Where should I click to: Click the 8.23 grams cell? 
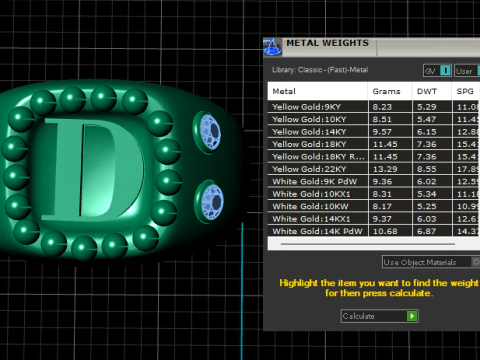[x=390, y=107]
